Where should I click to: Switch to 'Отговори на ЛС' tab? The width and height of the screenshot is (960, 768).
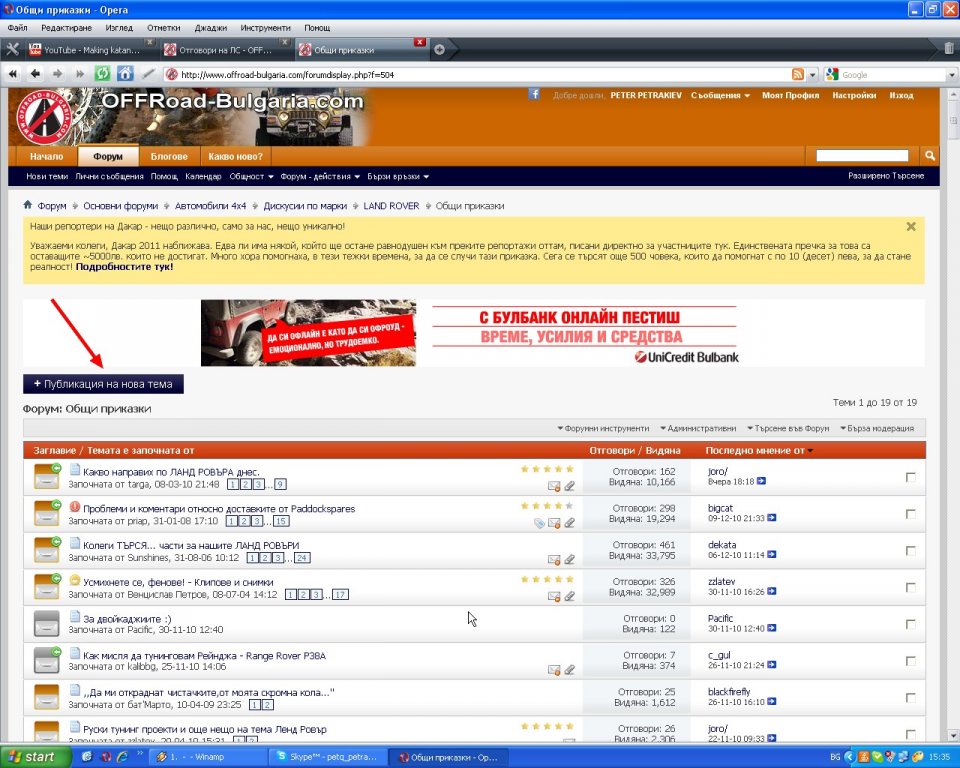(225, 50)
